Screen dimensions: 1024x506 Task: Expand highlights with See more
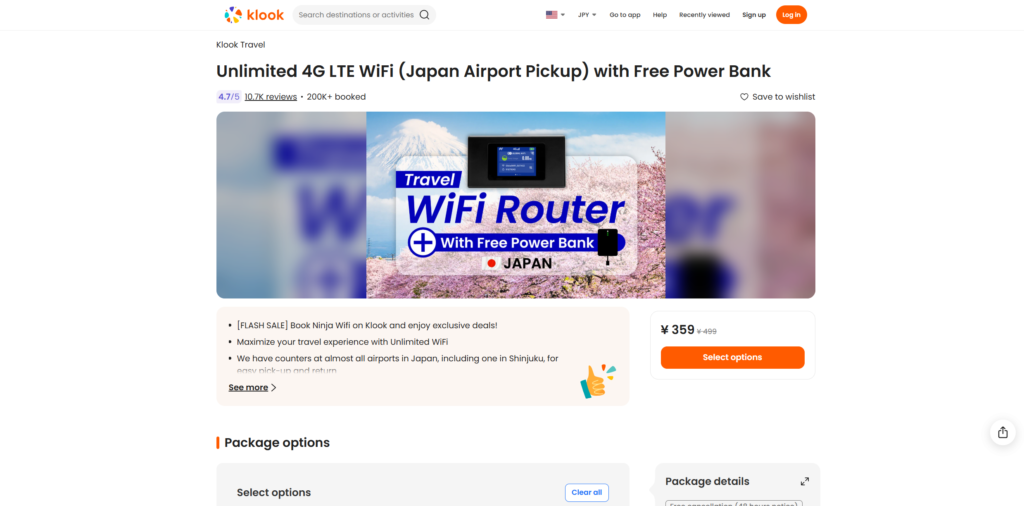coord(252,388)
